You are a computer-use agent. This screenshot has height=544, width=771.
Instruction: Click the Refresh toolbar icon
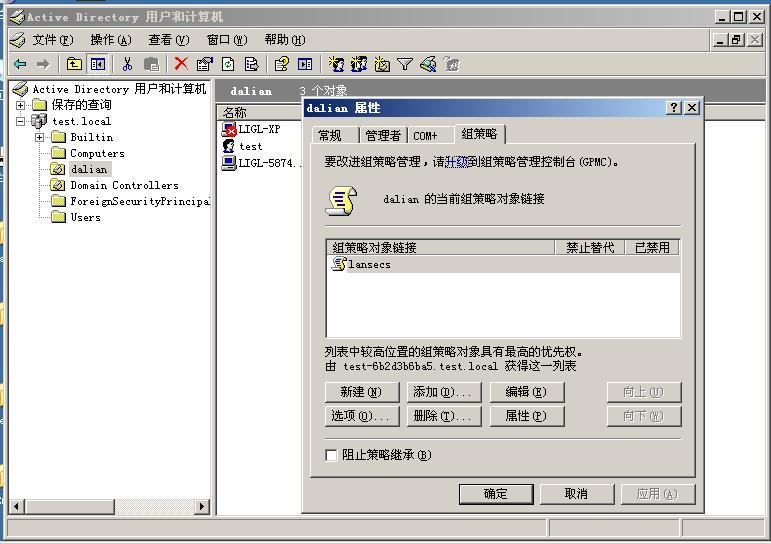point(228,64)
